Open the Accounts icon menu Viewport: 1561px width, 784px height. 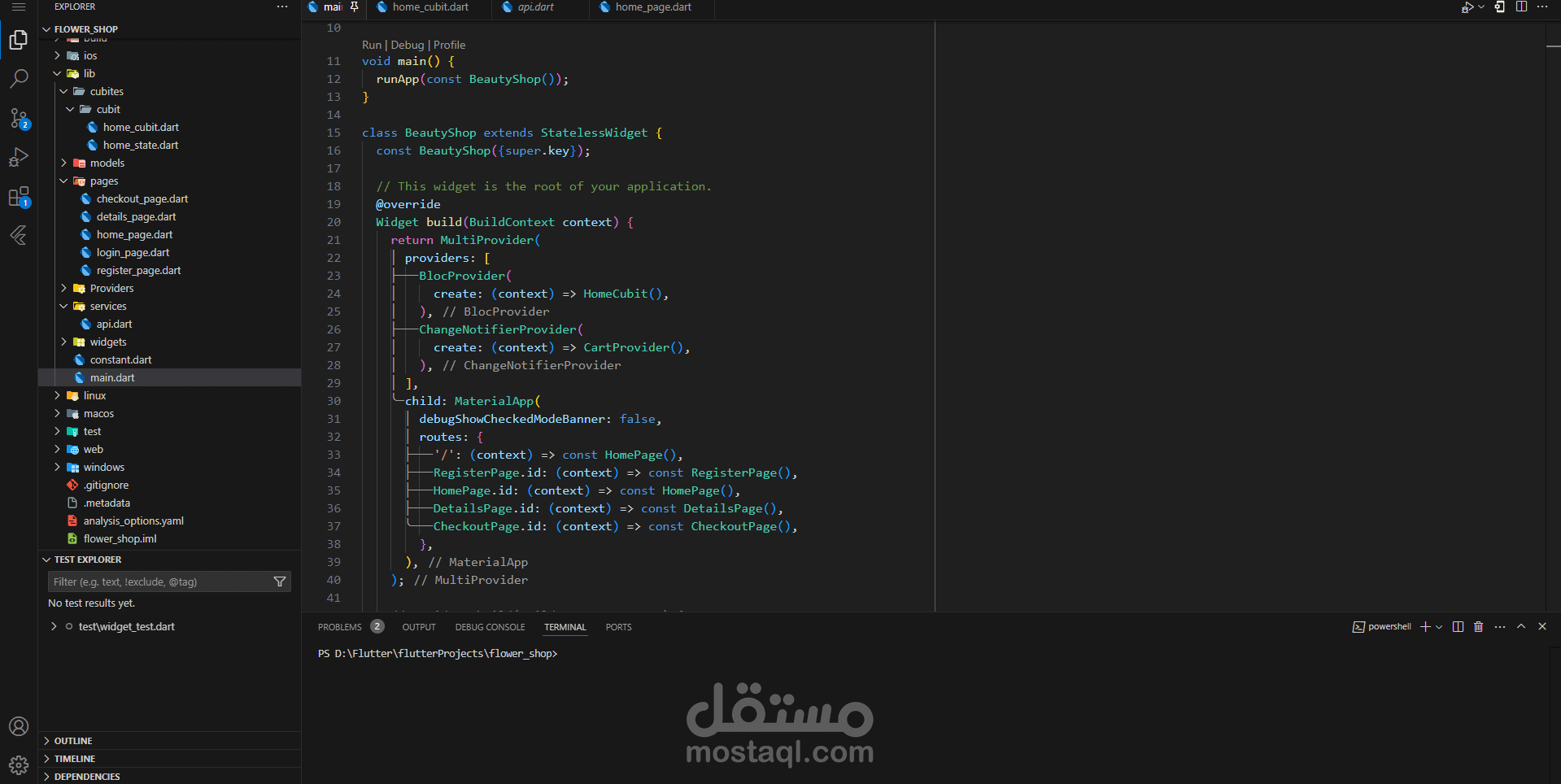point(19,726)
